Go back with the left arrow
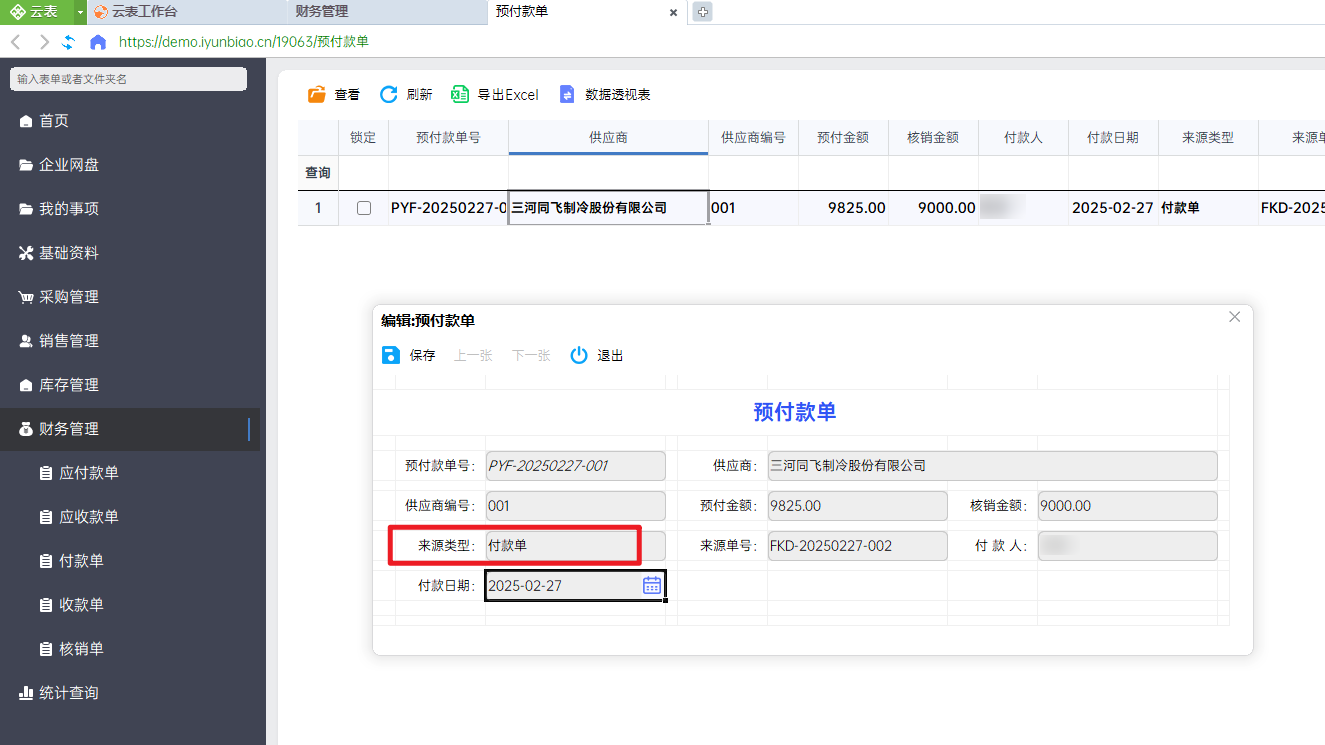1325x745 pixels. click(15, 42)
